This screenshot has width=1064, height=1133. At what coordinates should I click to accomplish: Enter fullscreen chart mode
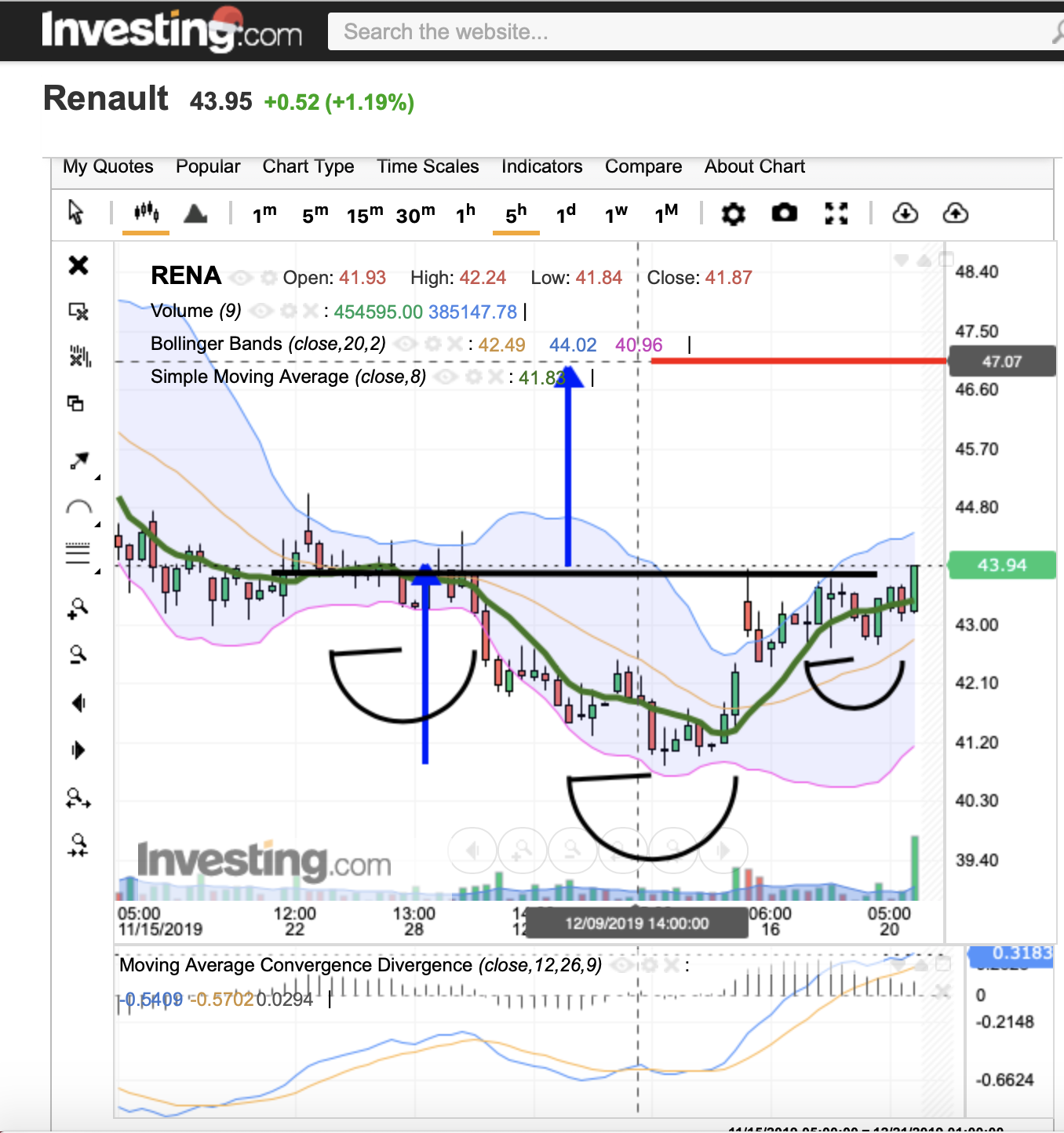coord(836,213)
